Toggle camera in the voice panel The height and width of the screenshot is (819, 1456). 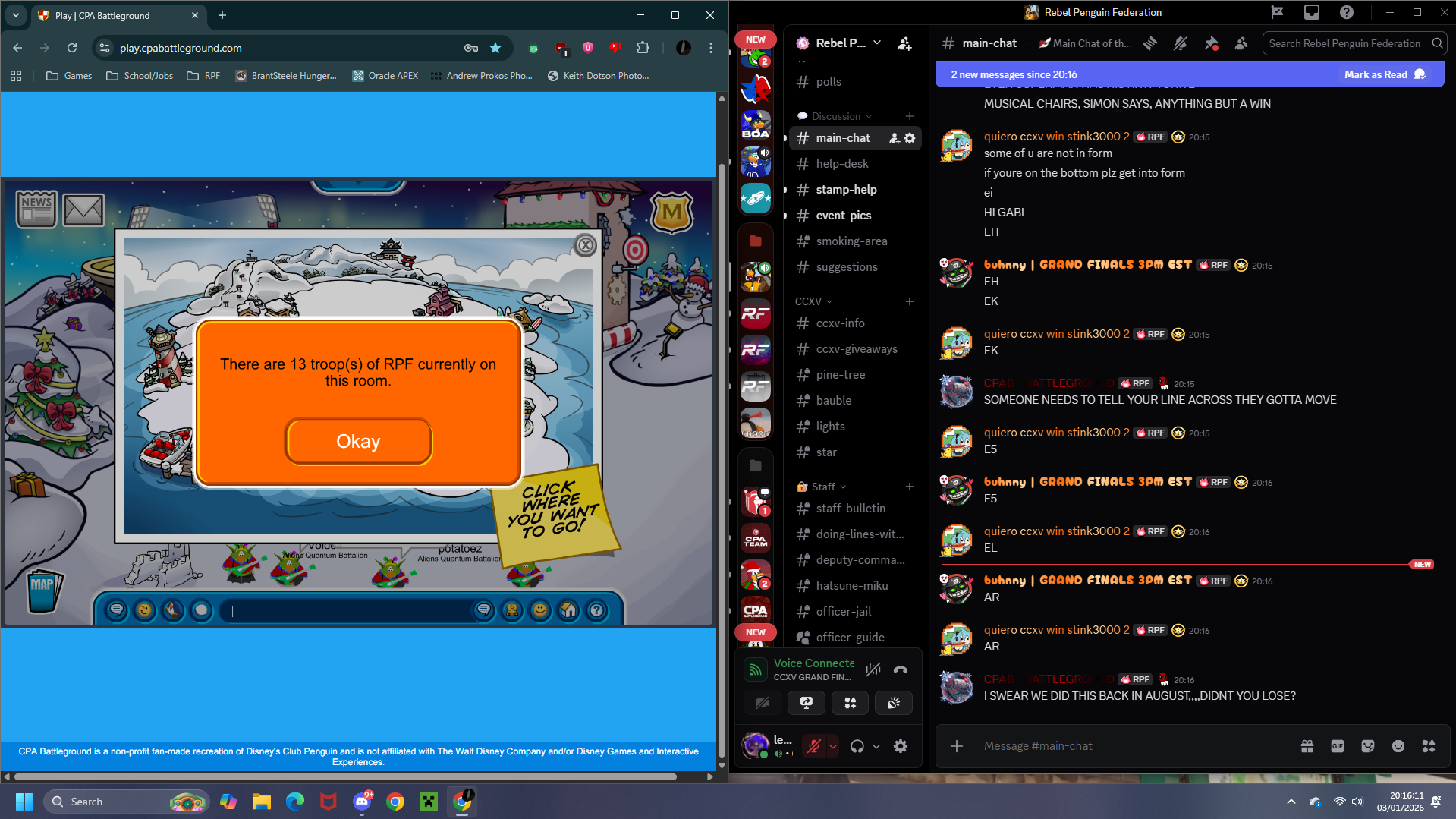[763, 703]
